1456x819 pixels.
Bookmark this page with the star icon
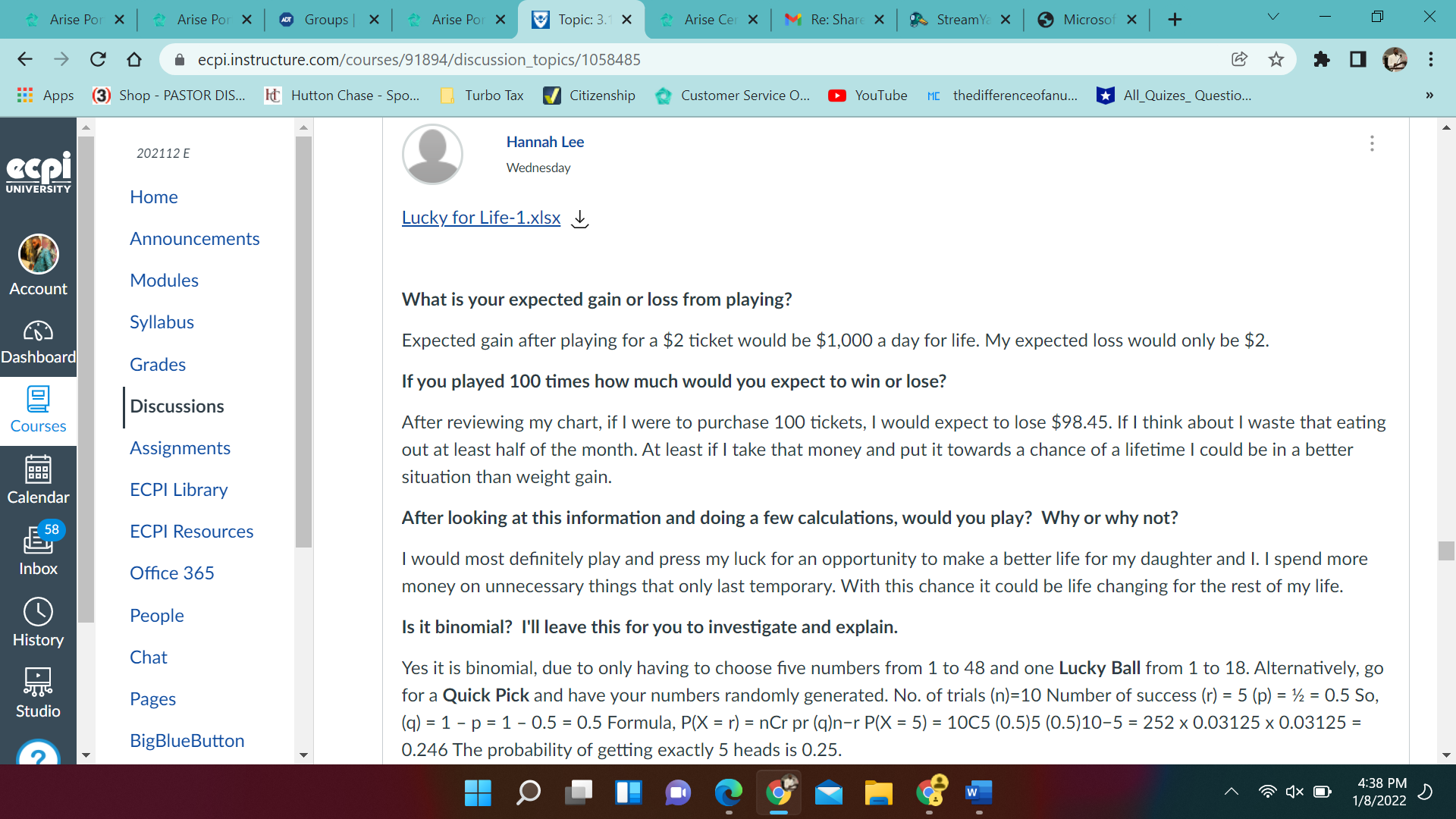1276,59
